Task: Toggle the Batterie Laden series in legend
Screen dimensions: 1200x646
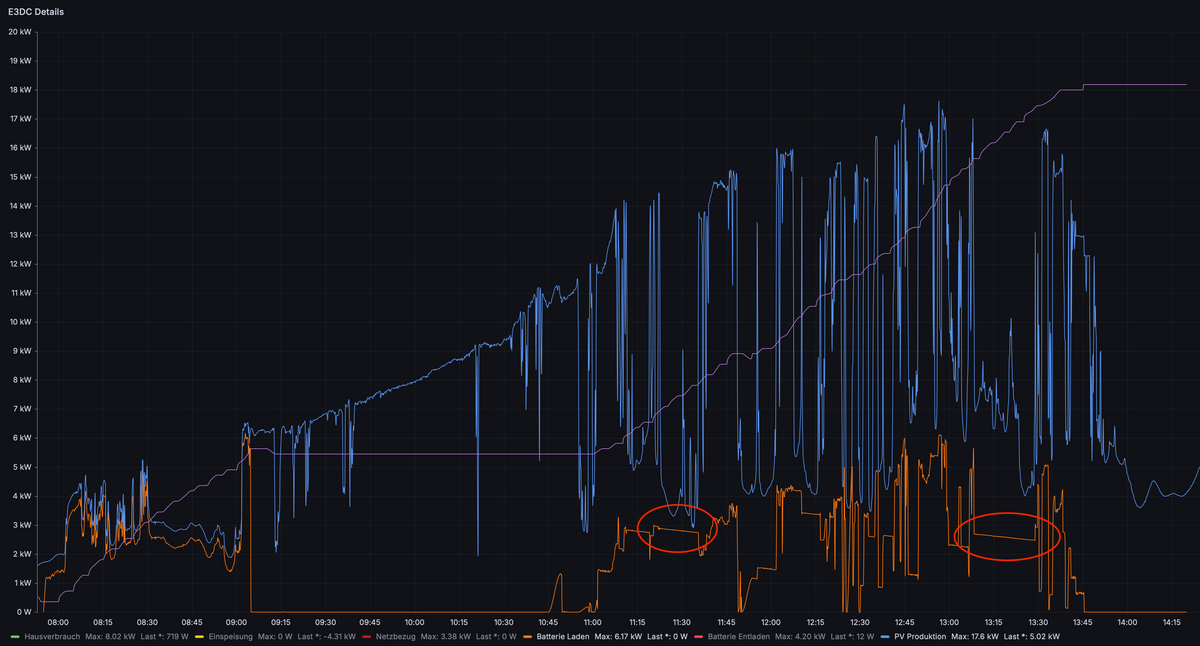Action: coord(563,636)
